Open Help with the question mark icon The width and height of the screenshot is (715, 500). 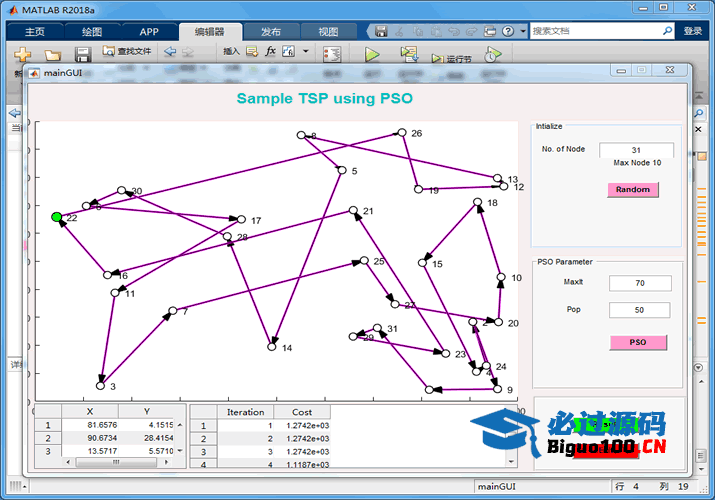[508, 31]
